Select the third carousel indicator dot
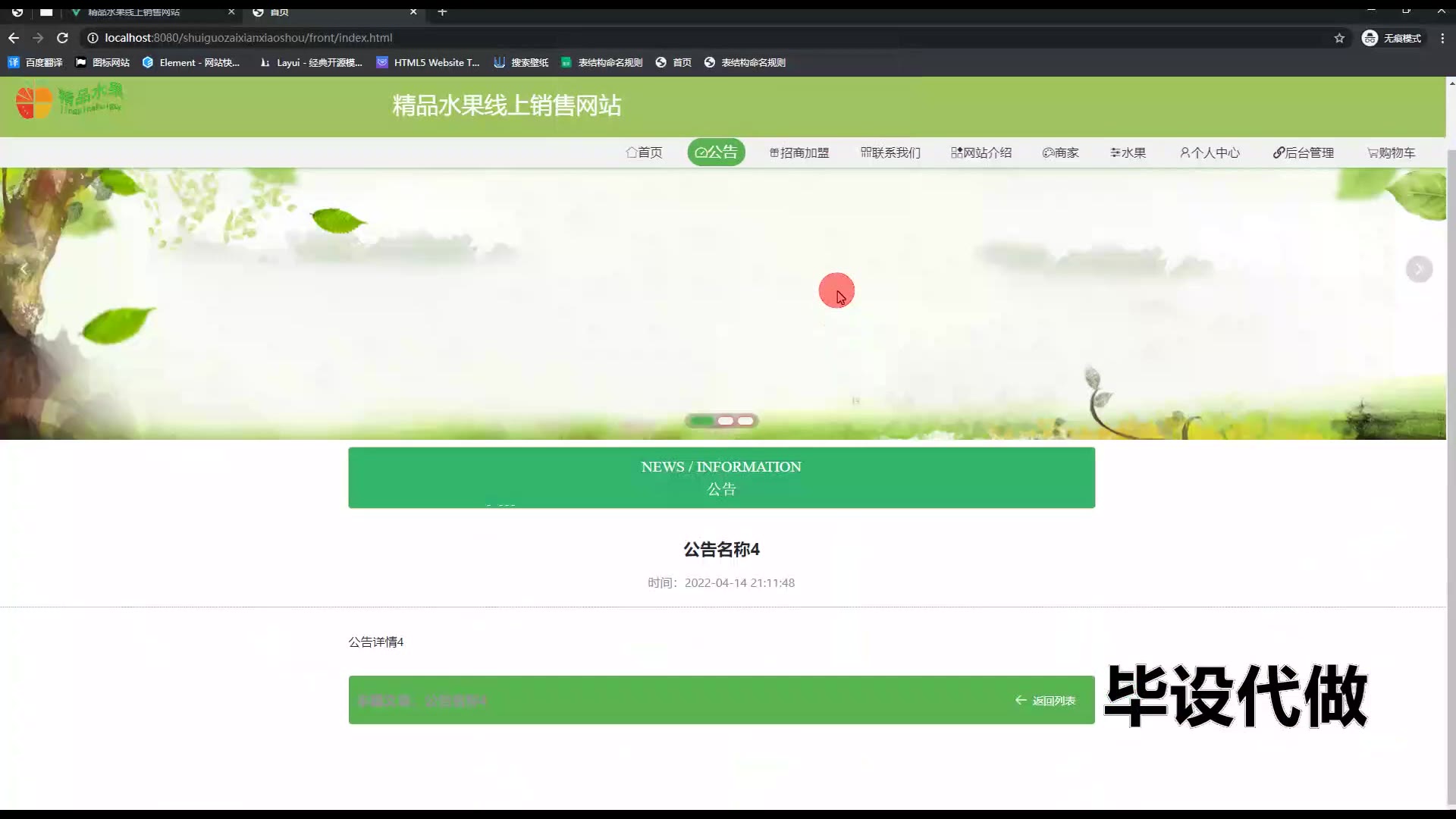The height and width of the screenshot is (819, 1456). [746, 421]
